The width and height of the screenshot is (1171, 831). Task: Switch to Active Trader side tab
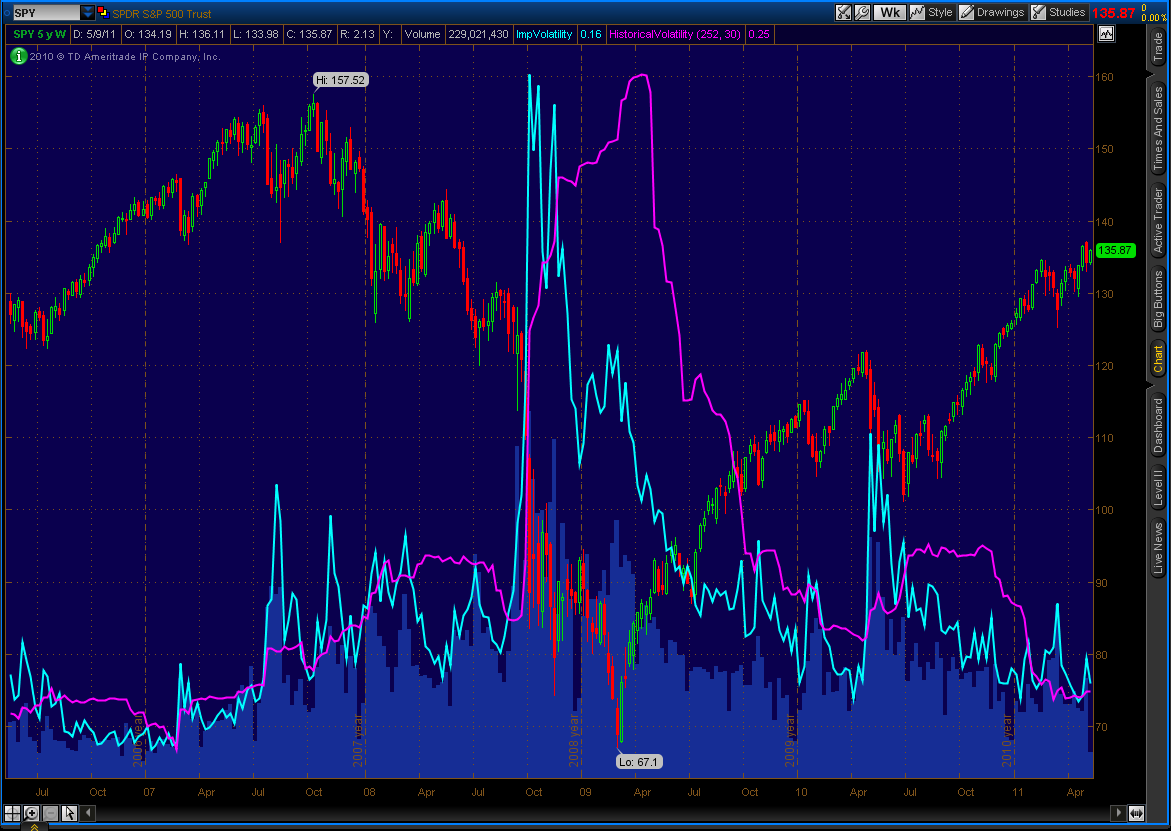(x=1158, y=220)
